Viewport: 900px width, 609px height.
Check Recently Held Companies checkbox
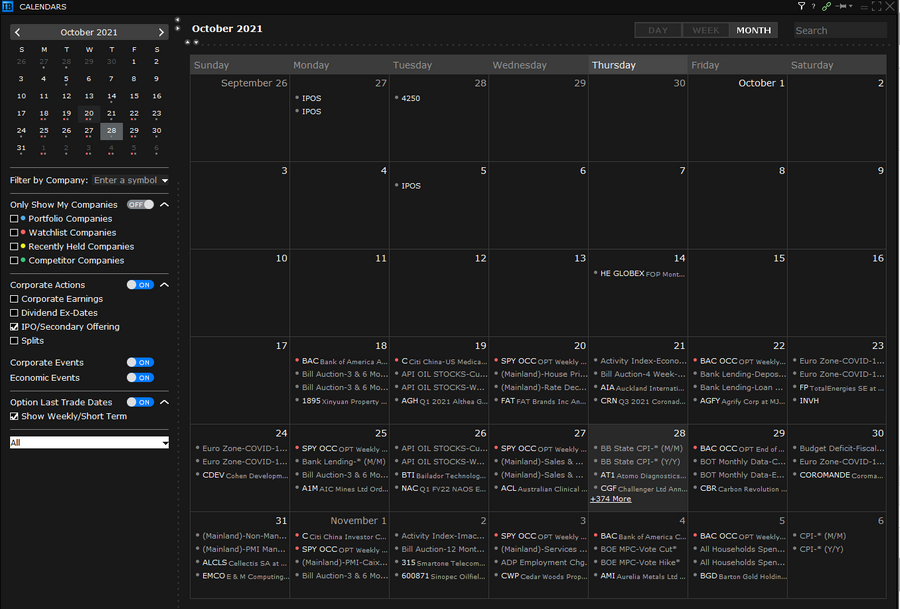click(14, 246)
